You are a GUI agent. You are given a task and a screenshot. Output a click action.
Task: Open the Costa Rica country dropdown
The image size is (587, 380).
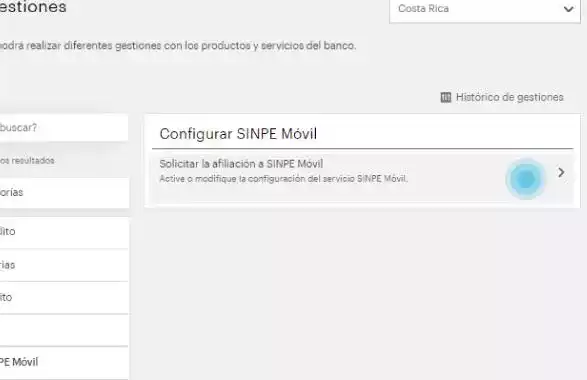click(x=485, y=9)
